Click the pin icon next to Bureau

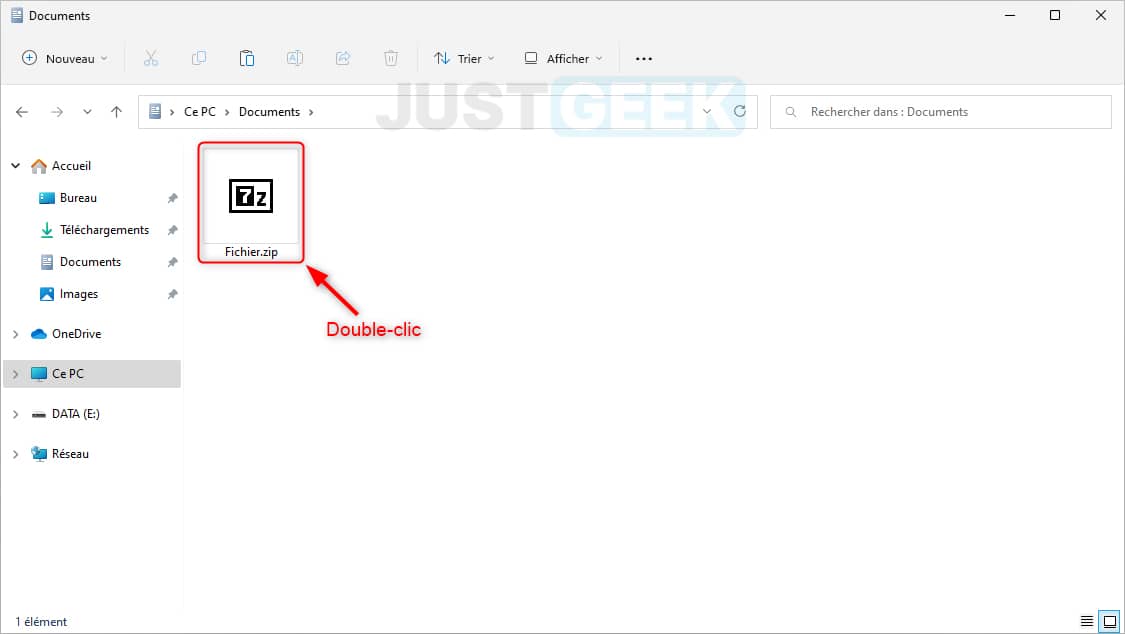point(172,198)
